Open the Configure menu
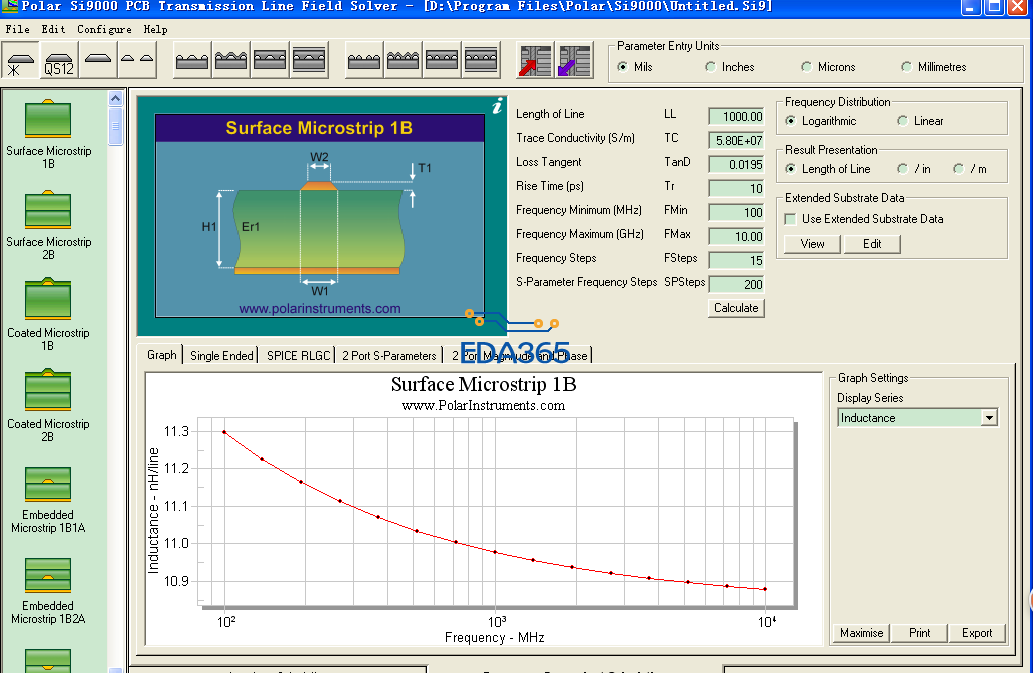Viewport: 1033px width, 673px height. pyautogui.click(x=104, y=29)
